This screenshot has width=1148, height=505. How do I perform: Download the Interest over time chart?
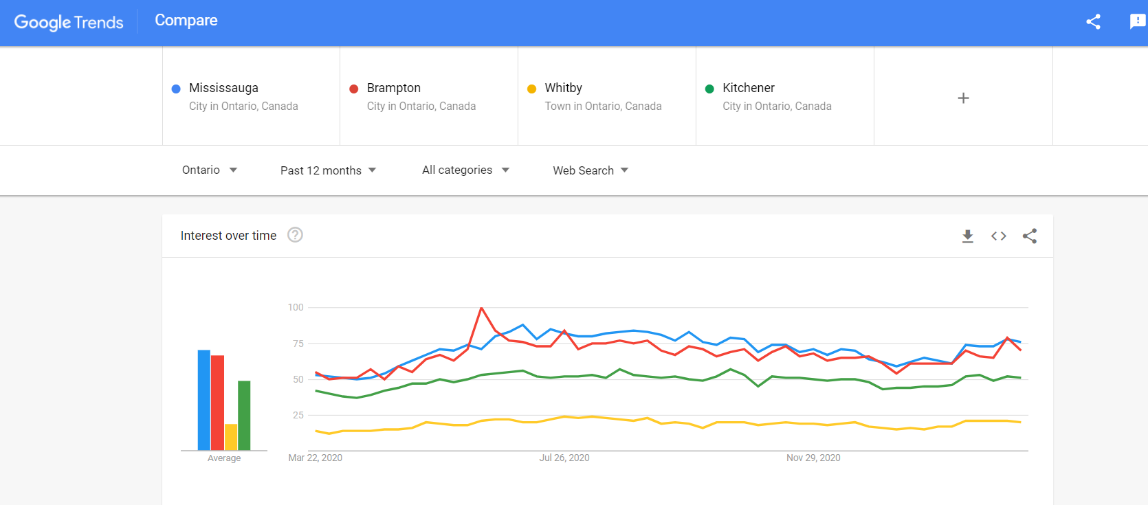(967, 236)
